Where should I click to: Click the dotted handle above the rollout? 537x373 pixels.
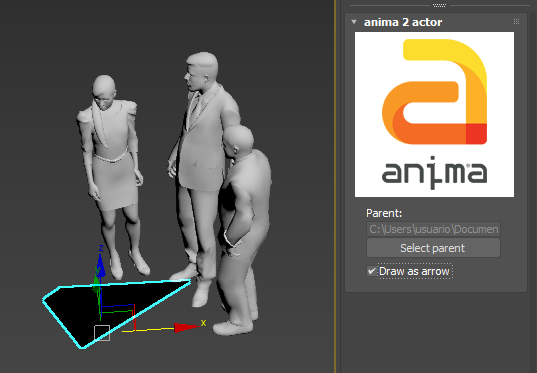(439, 5)
